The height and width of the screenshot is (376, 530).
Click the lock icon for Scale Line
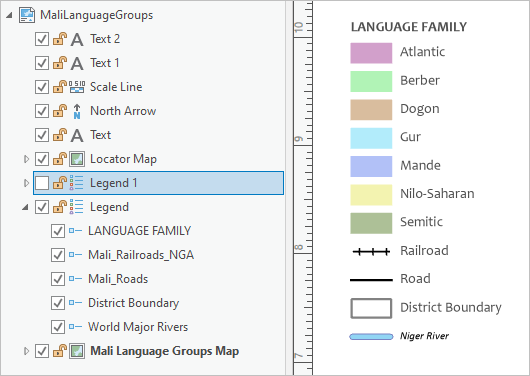click(60, 87)
